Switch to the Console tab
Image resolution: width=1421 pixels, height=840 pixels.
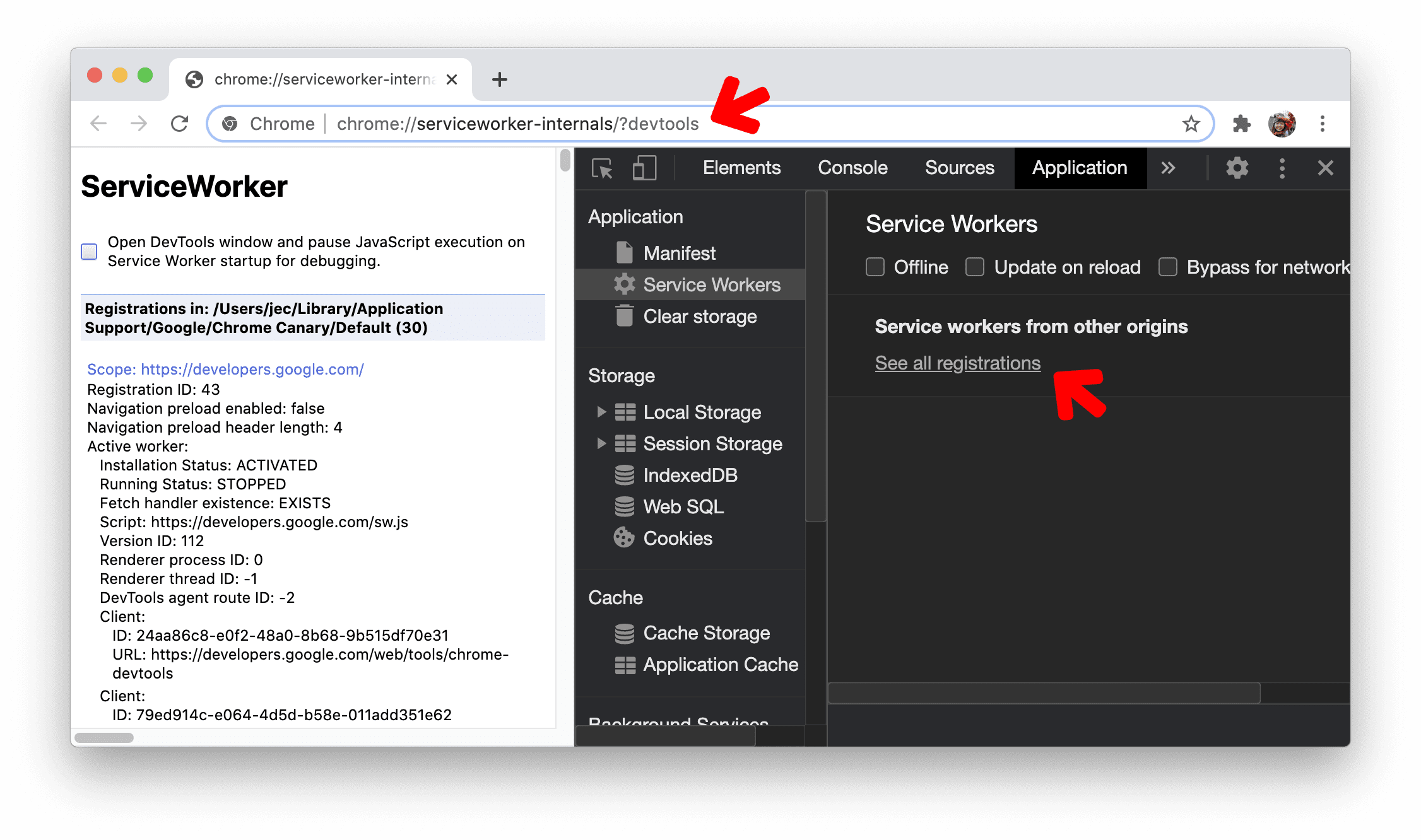(856, 166)
